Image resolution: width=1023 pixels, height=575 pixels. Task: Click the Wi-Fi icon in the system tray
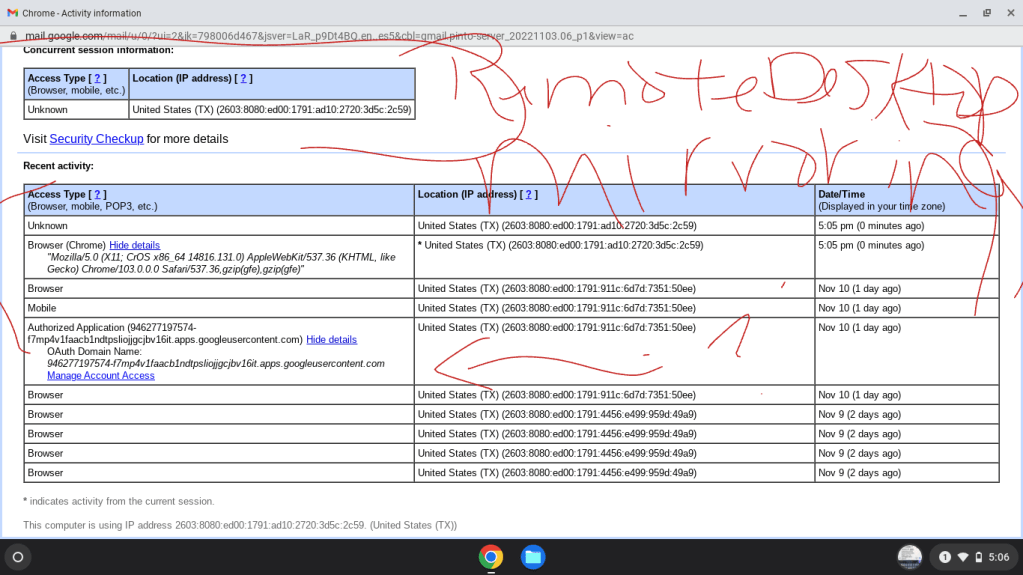coord(963,557)
